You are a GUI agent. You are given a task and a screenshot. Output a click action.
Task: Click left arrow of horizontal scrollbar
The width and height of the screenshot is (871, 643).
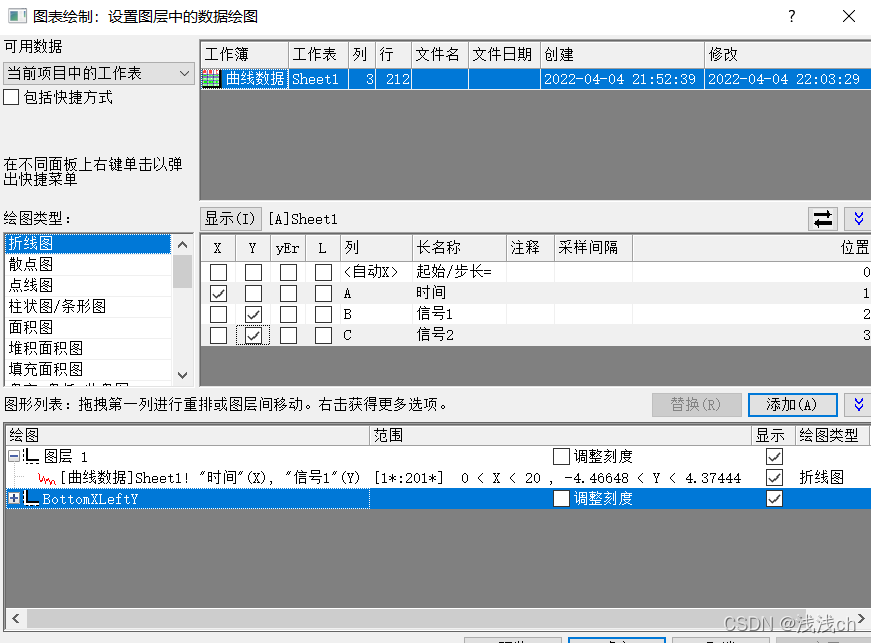pyautogui.click(x=16, y=618)
